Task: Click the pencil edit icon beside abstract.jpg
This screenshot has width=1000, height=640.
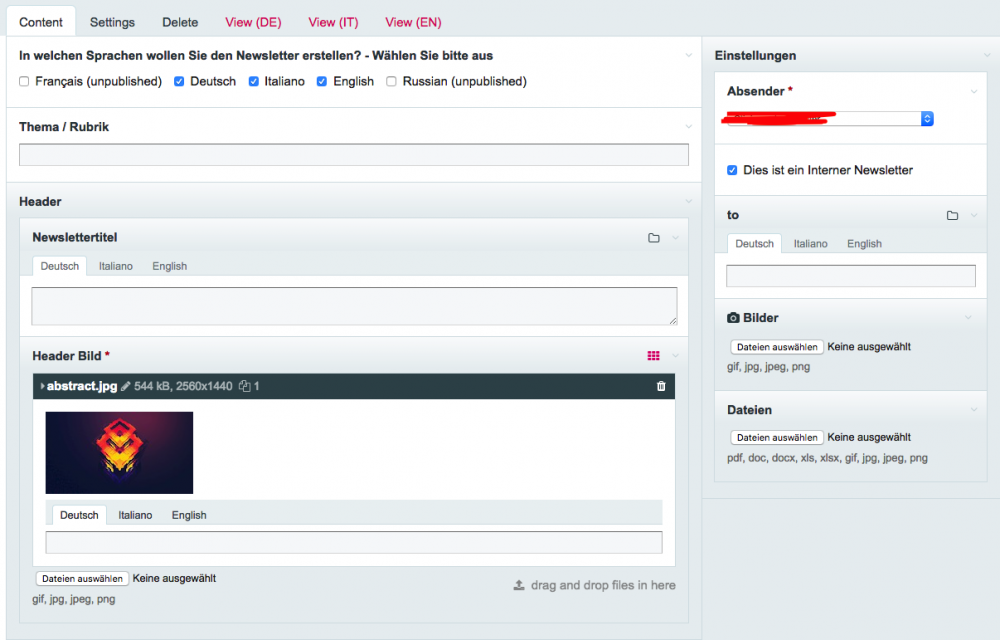Action: 126,386
